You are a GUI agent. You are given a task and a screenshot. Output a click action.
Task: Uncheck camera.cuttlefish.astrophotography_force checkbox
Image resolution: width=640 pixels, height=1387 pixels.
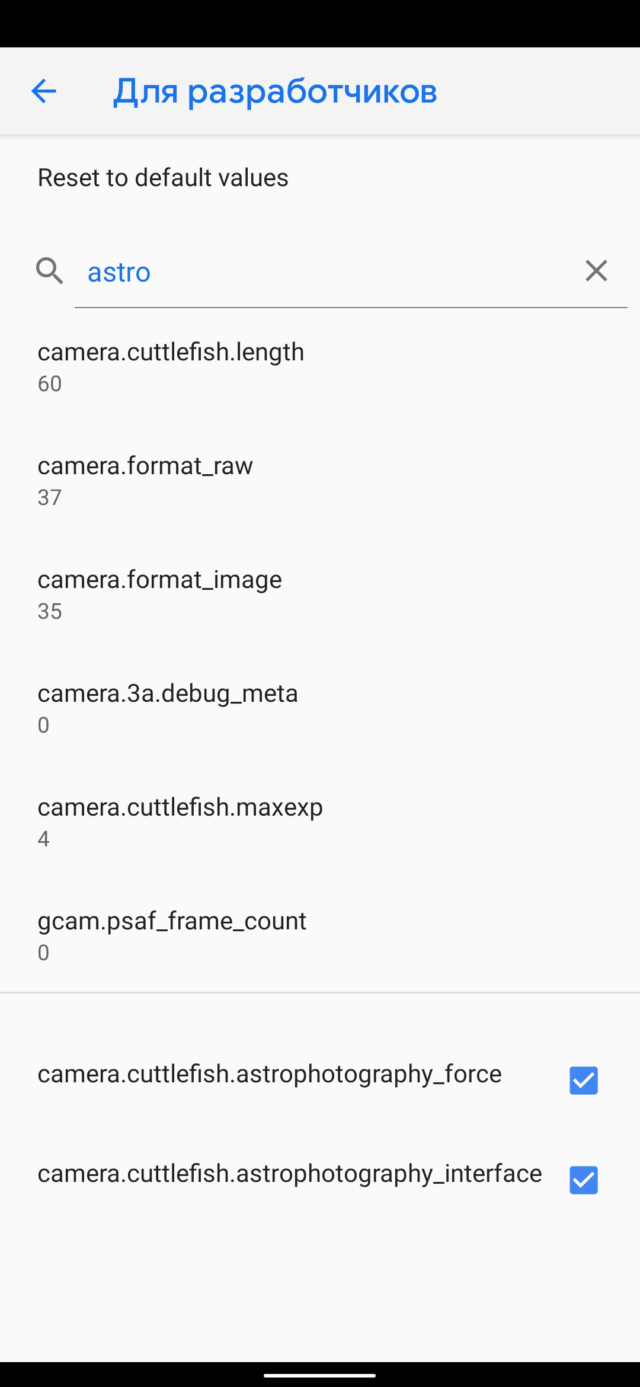[x=583, y=1080]
